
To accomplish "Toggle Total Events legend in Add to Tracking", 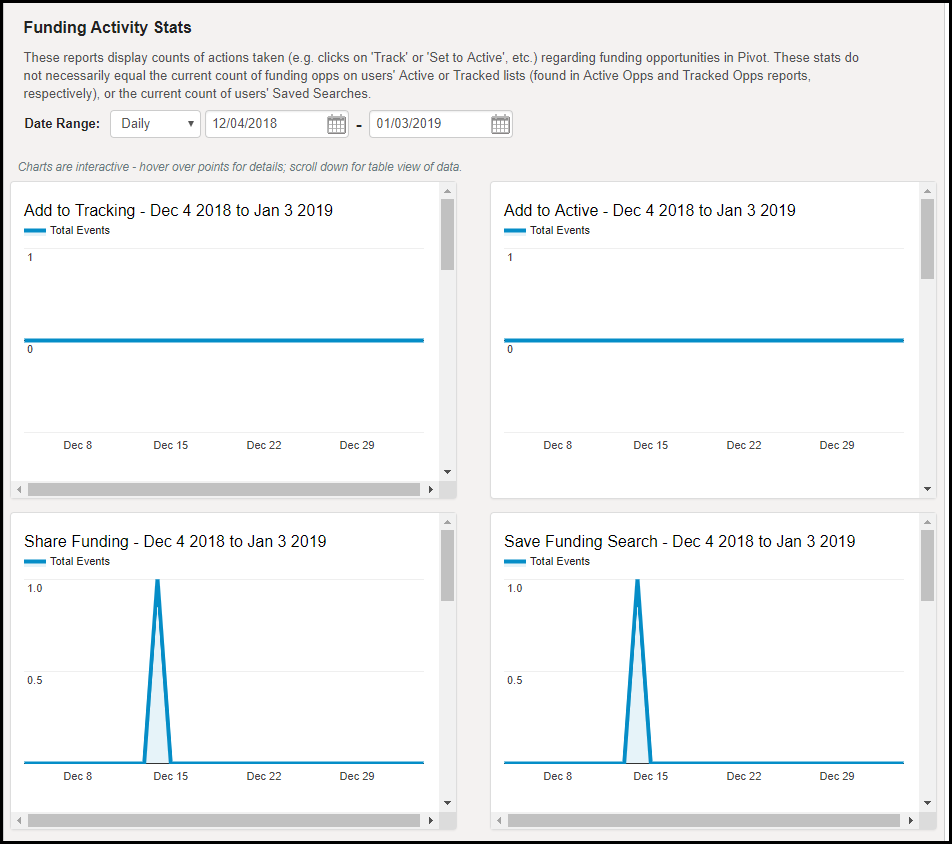I will pyautogui.click(x=68, y=231).
